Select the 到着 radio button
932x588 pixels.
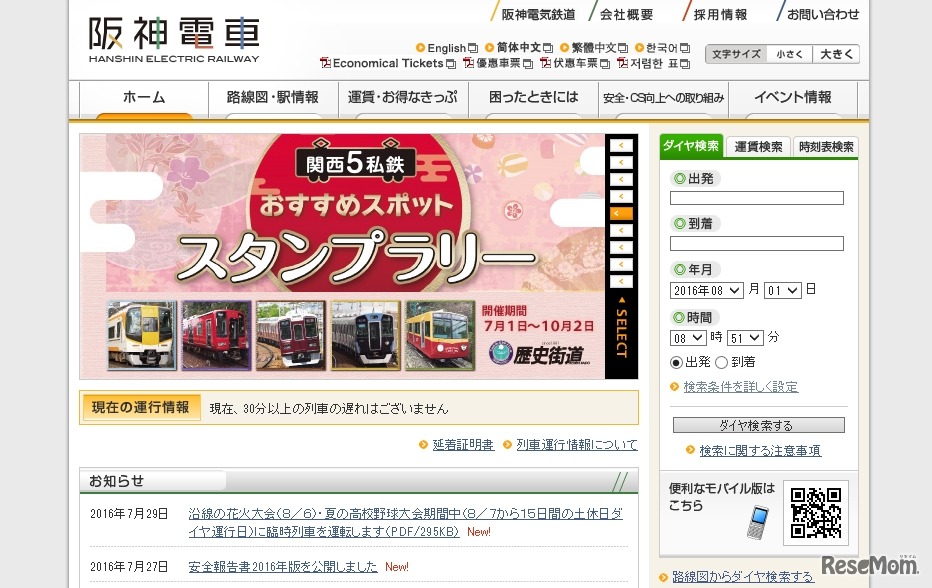(x=722, y=362)
